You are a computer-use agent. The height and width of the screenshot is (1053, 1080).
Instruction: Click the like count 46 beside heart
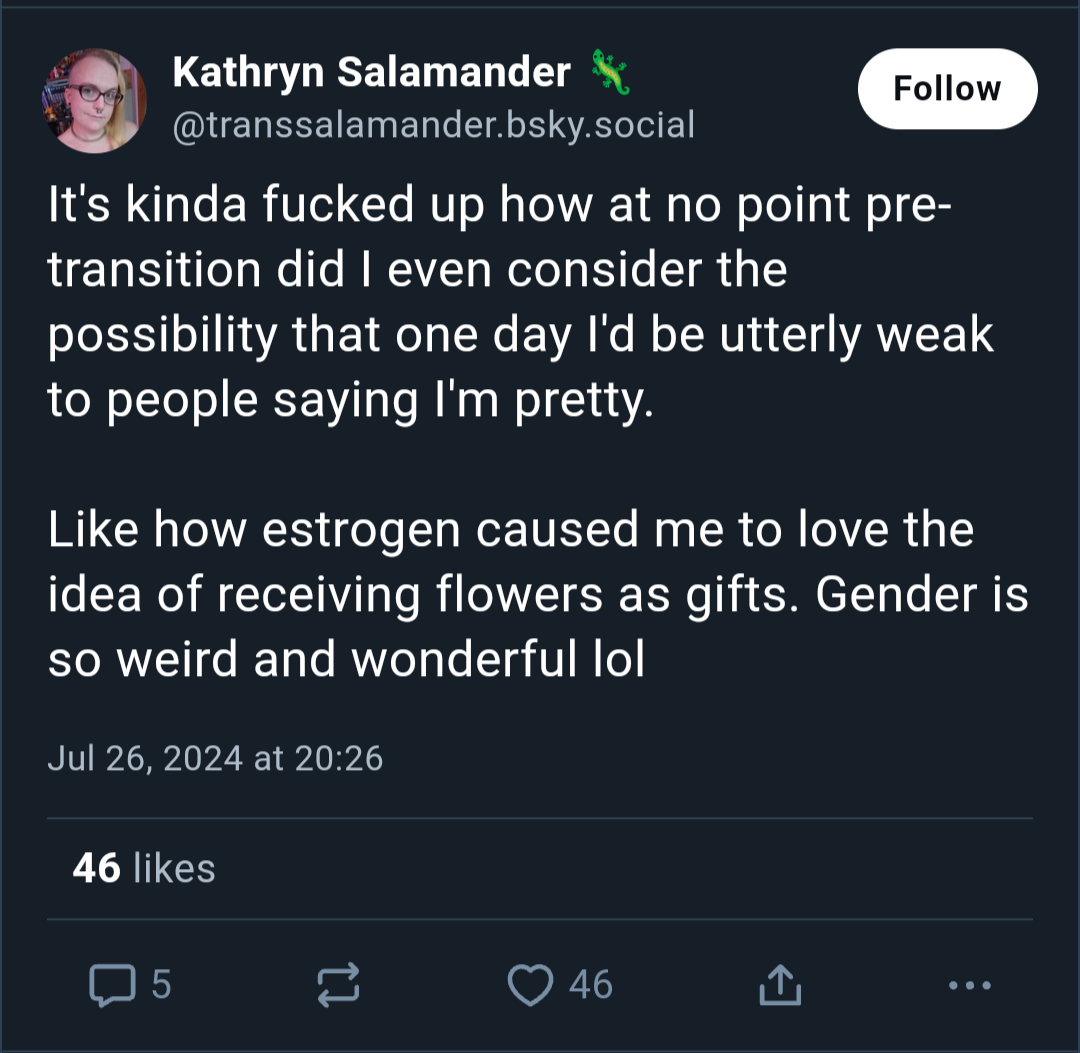[x=590, y=984]
